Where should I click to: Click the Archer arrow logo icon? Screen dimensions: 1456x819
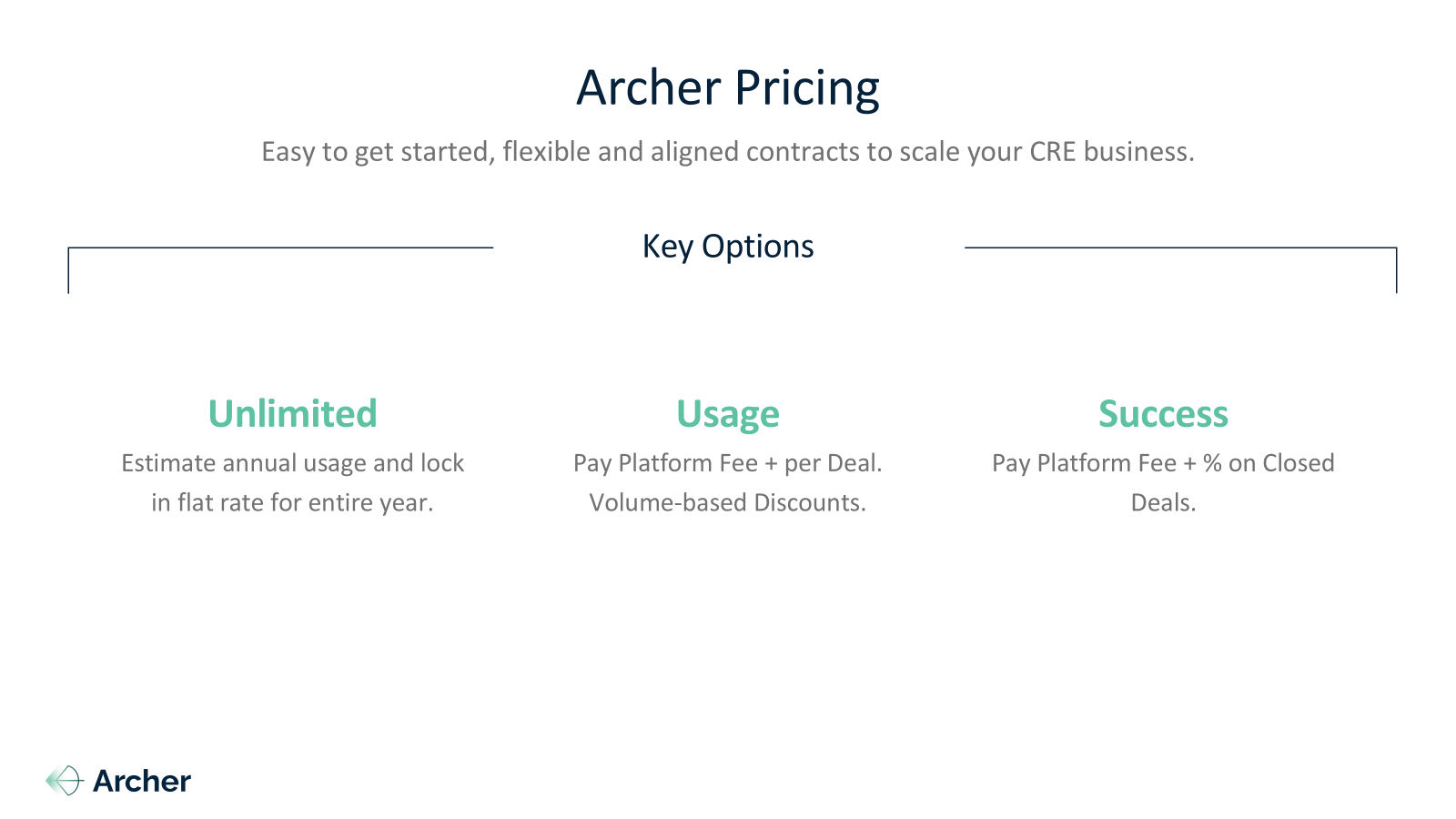click(x=65, y=781)
